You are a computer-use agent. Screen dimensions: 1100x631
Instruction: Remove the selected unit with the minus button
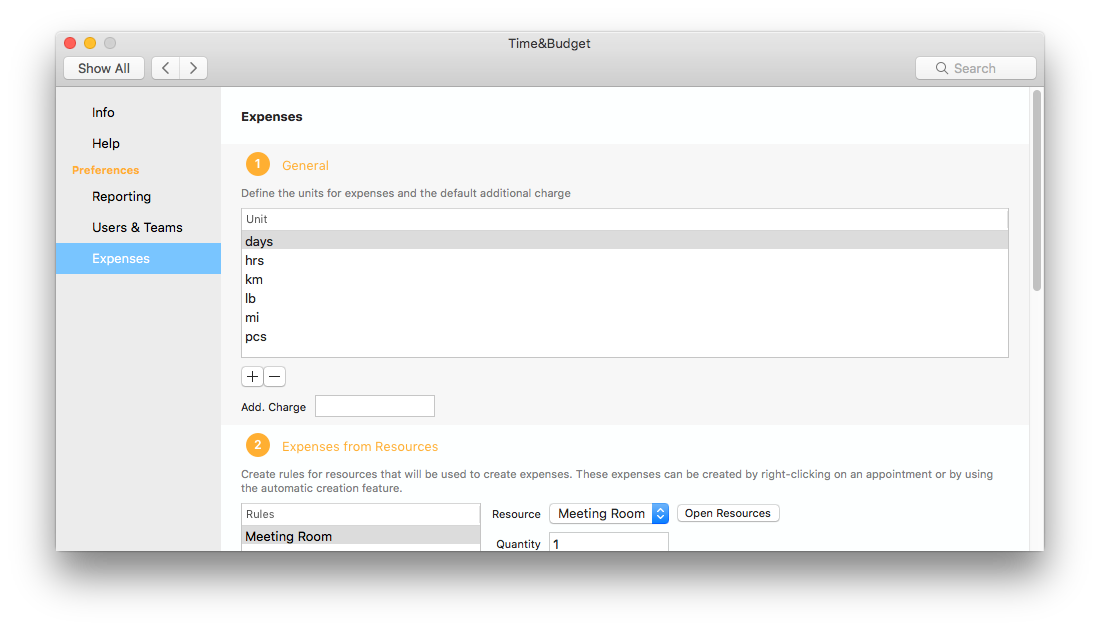tap(274, 376)
